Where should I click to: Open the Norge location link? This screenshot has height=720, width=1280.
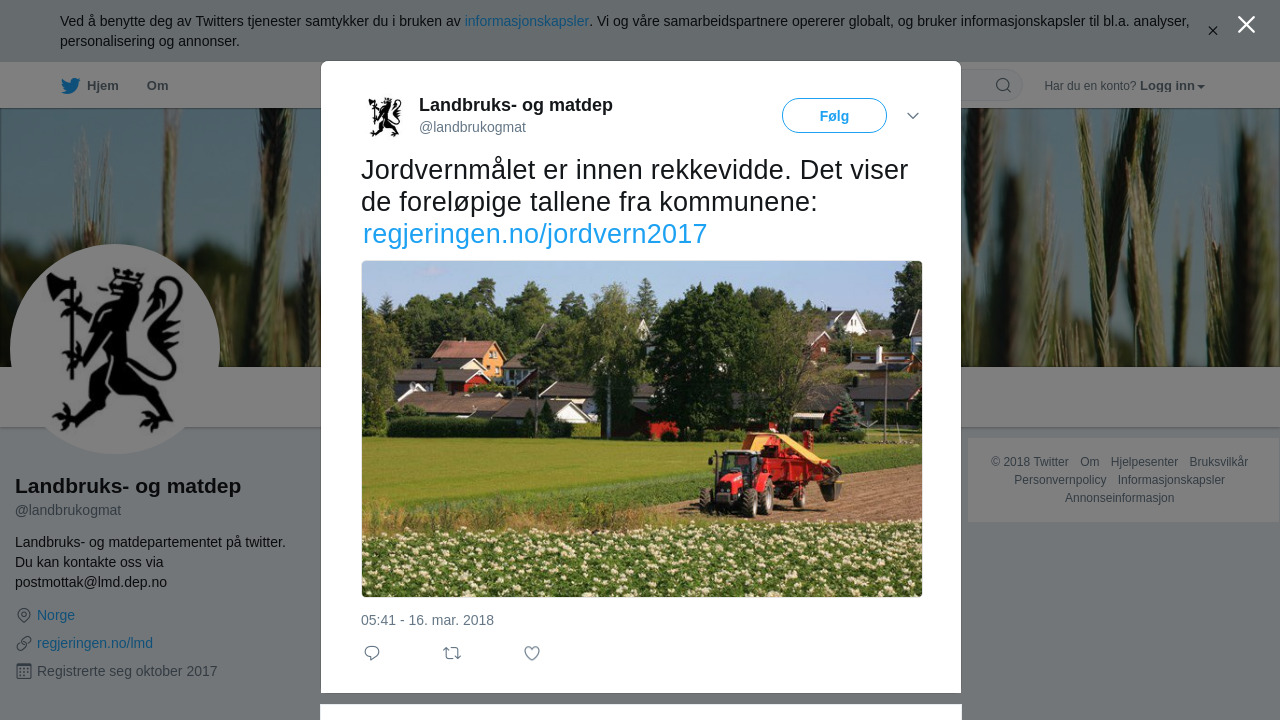point(56,615)
